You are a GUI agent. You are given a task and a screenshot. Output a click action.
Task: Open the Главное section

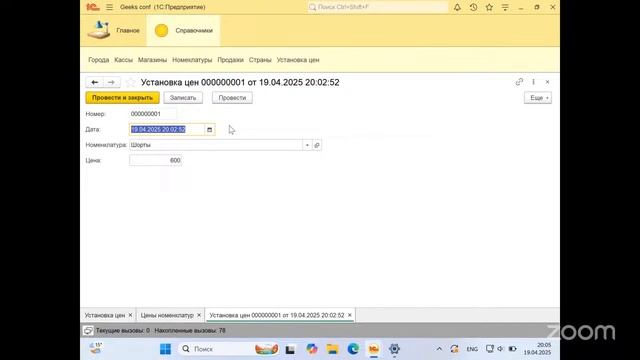pyautogui.click(x=114, y=31)
